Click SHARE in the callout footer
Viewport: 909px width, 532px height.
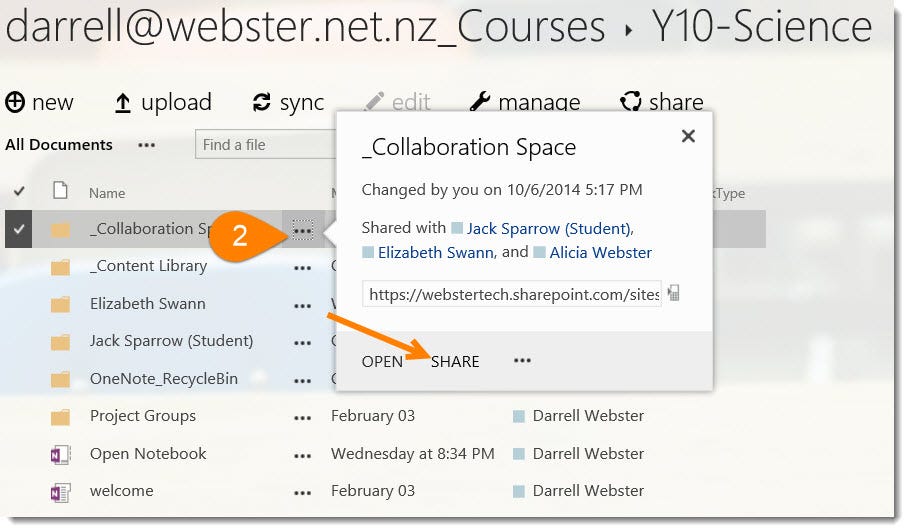(455, 361)
